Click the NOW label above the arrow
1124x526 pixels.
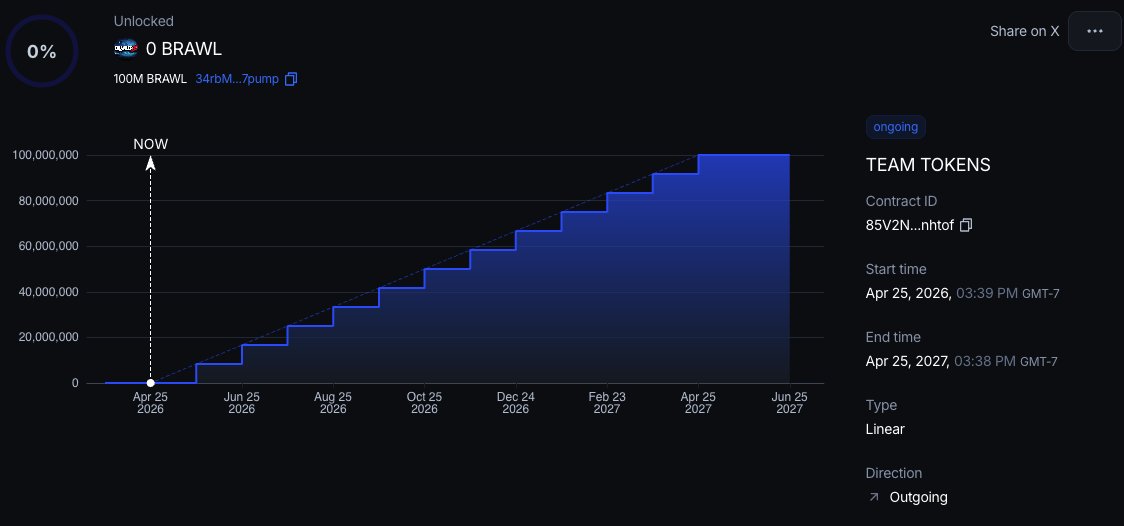pyautogui.click(x=151, y=144)
